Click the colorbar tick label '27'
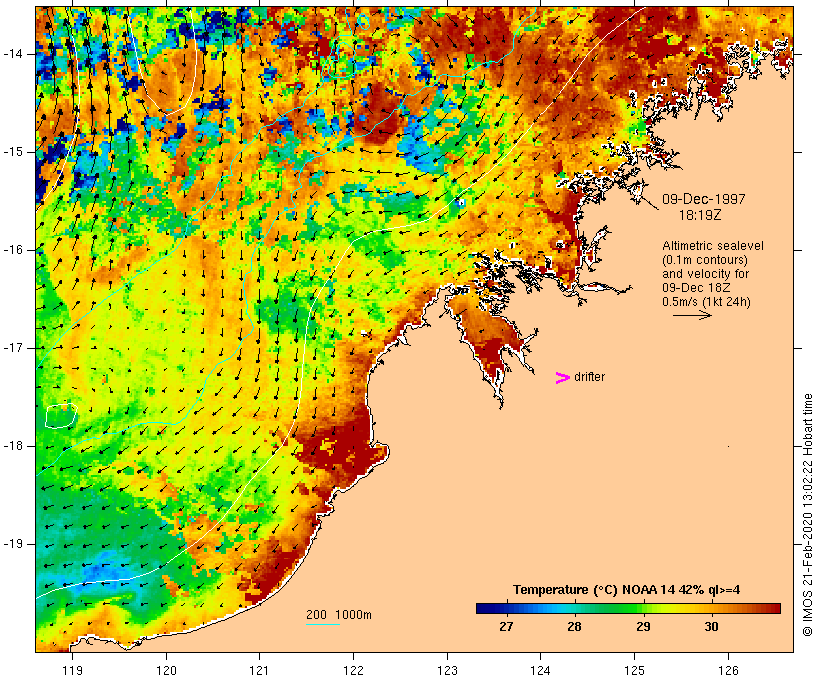820x680 pixels. [506, 626]
